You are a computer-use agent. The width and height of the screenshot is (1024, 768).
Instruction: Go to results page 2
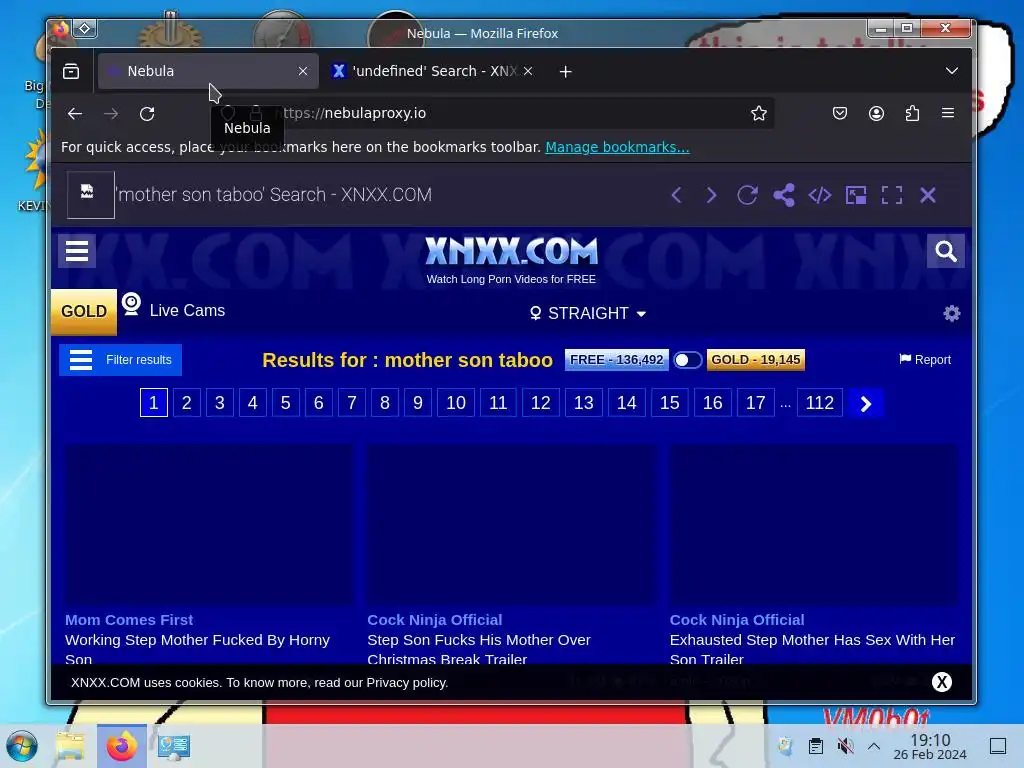click(187, 403)
